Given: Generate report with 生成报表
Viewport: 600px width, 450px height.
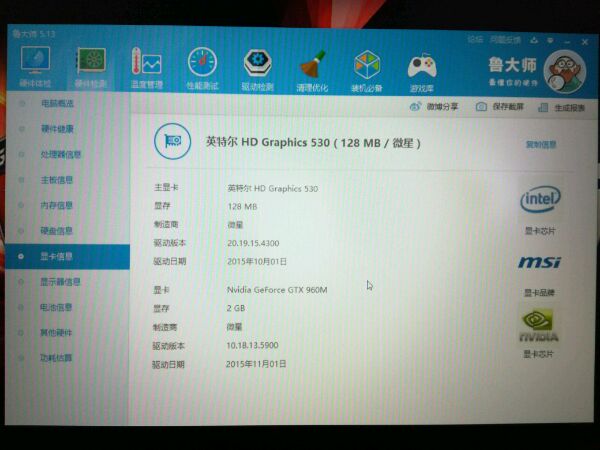Looking at the screenshot, I should click(x=561, y=108).
